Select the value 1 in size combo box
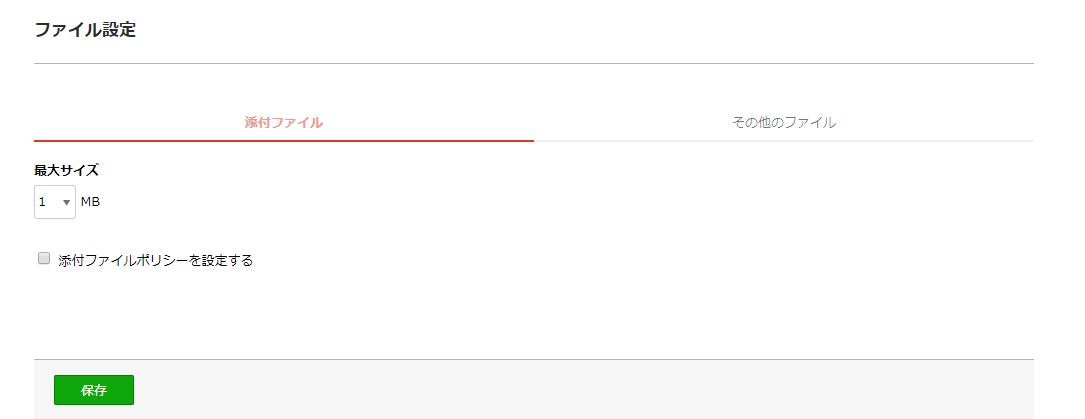Screen dimensions: 1085x419 coord(55,202)
